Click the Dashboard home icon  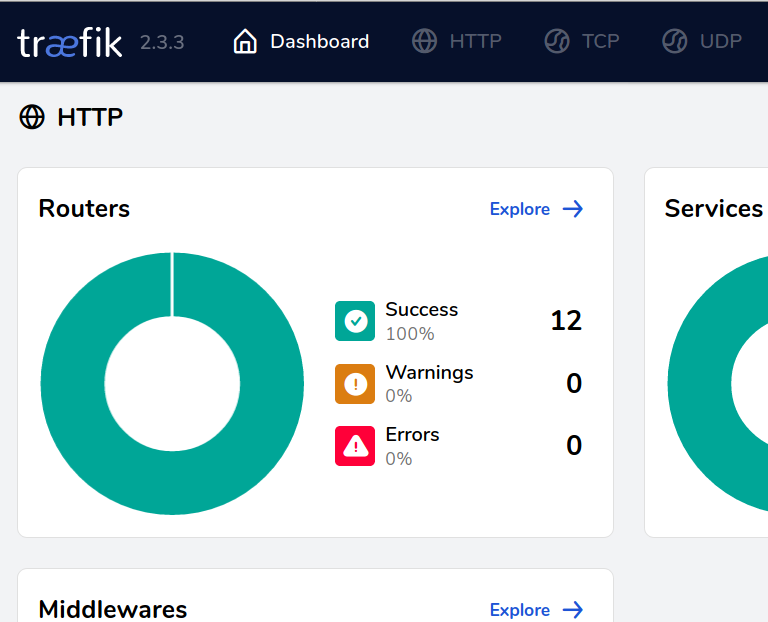245,41
